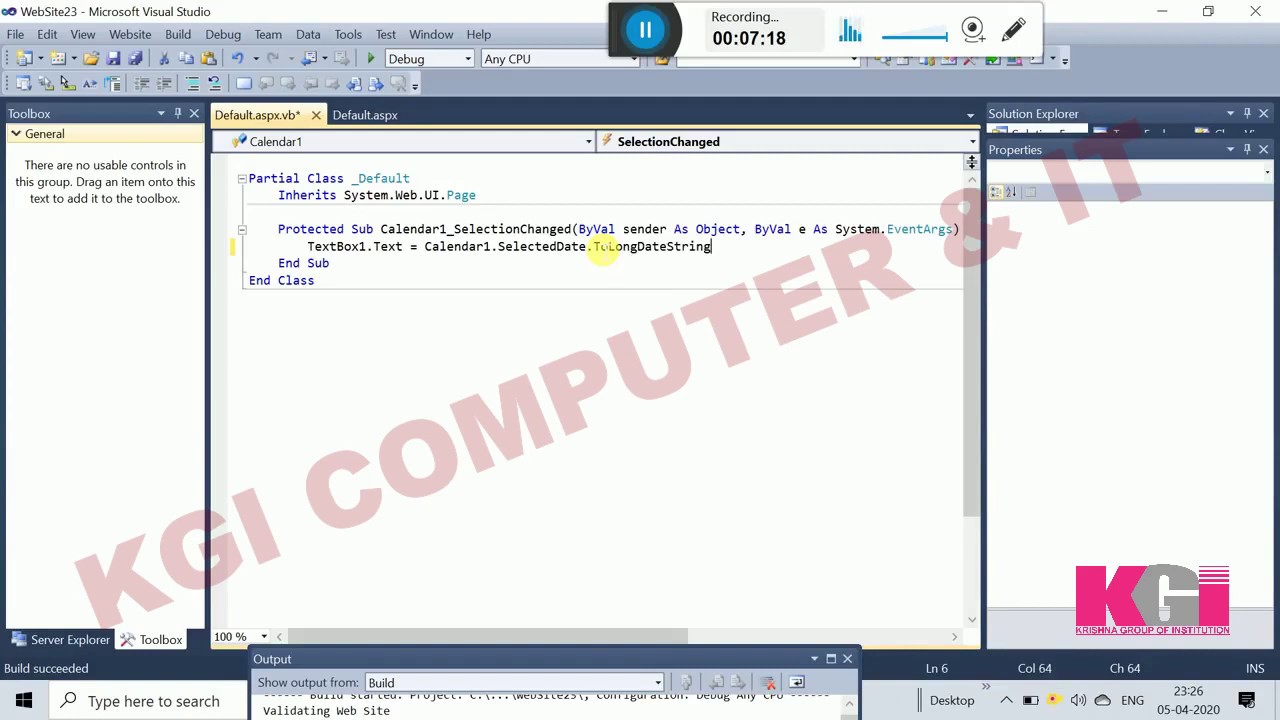This screenshot has width=1280, height=720.
Task: Switch to Default.aspx tab
Action: point(365,115)
